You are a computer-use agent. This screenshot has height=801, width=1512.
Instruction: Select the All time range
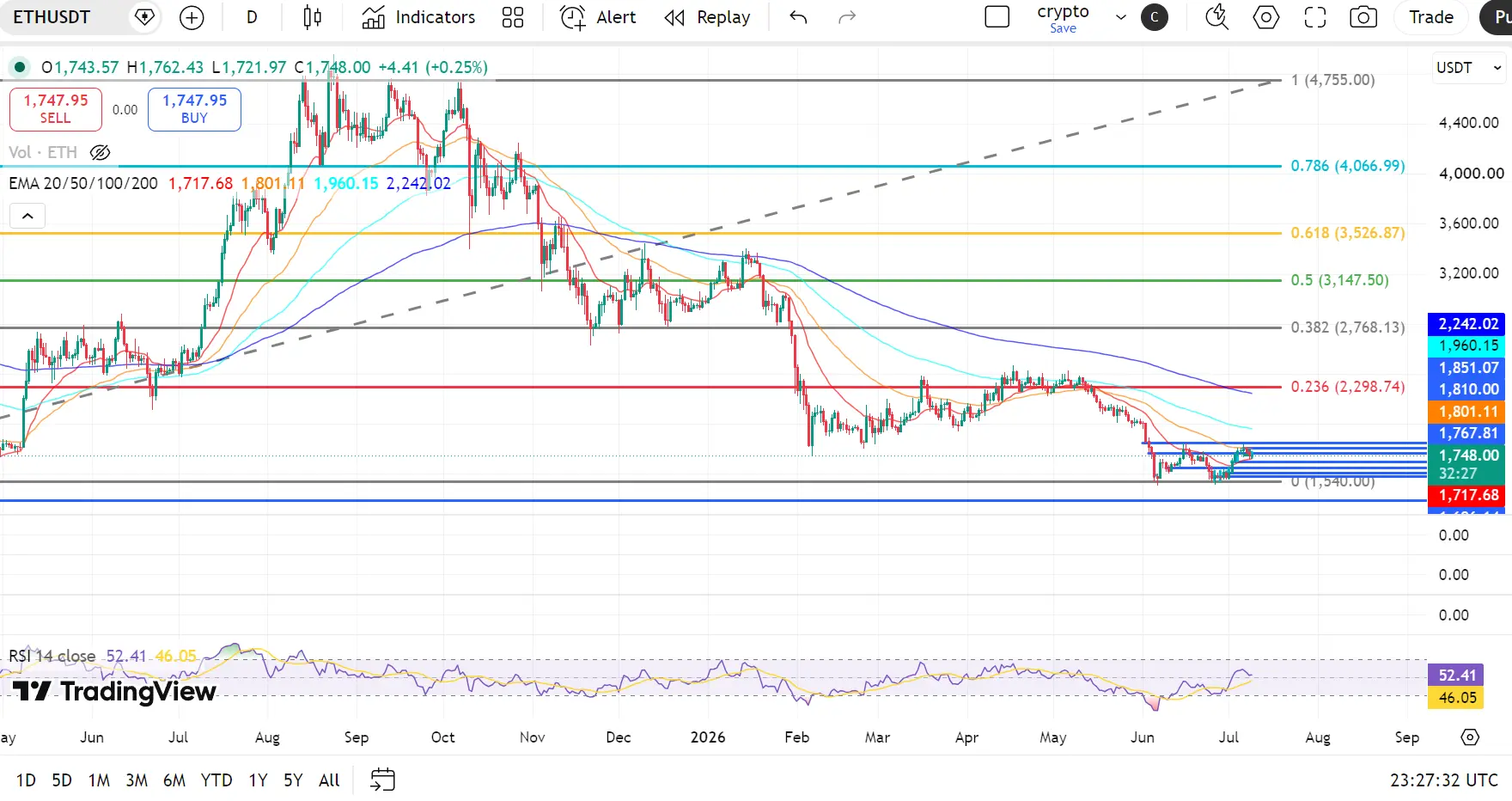(x=329, y=780)
